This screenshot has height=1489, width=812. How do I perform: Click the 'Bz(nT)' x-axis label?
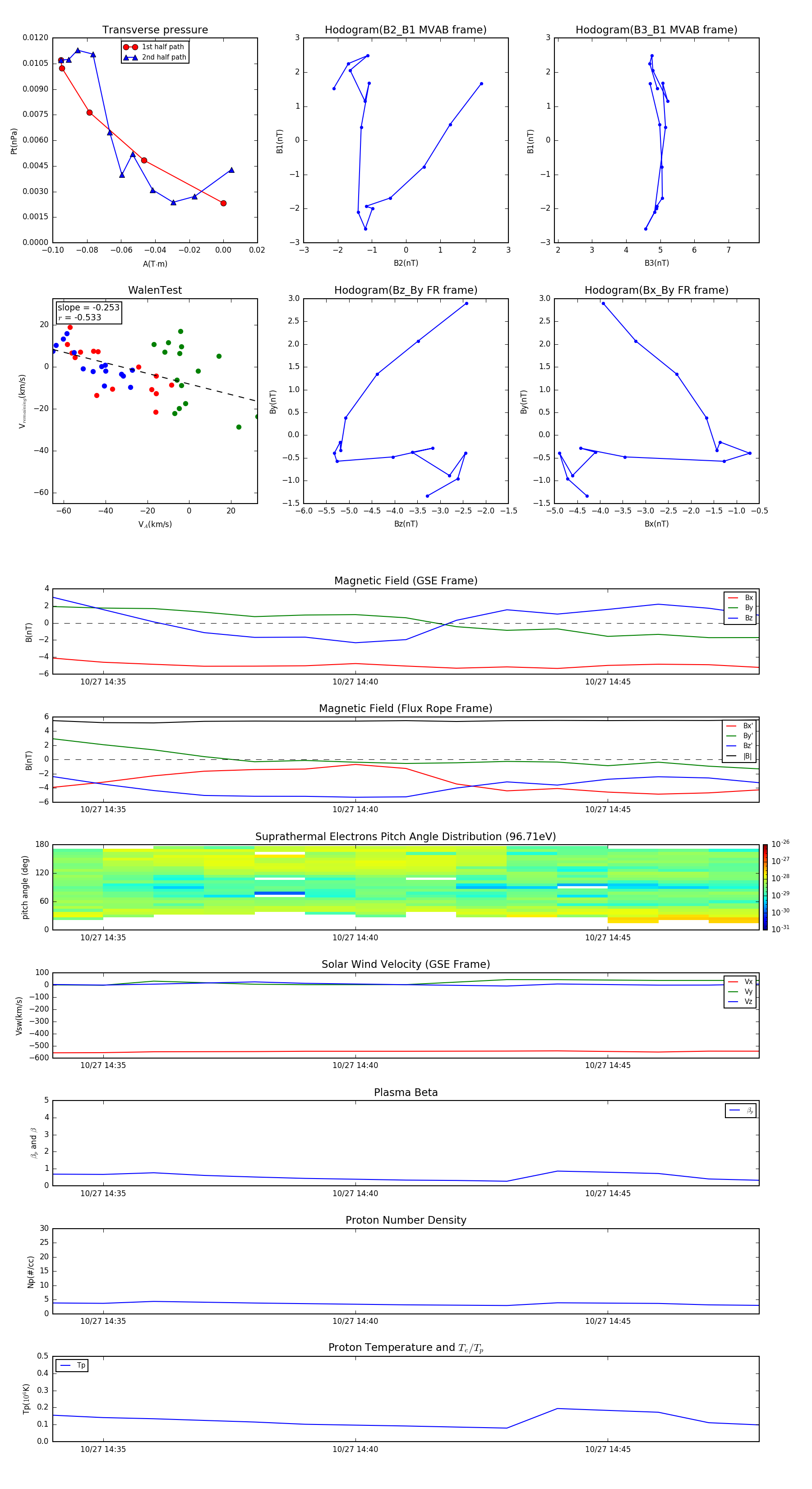coord(406,524)
